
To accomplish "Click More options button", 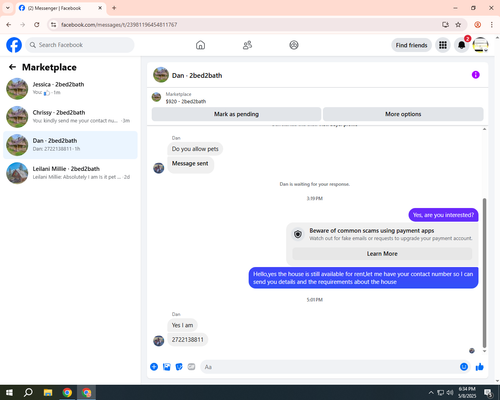I will click(x=403, y=114).
